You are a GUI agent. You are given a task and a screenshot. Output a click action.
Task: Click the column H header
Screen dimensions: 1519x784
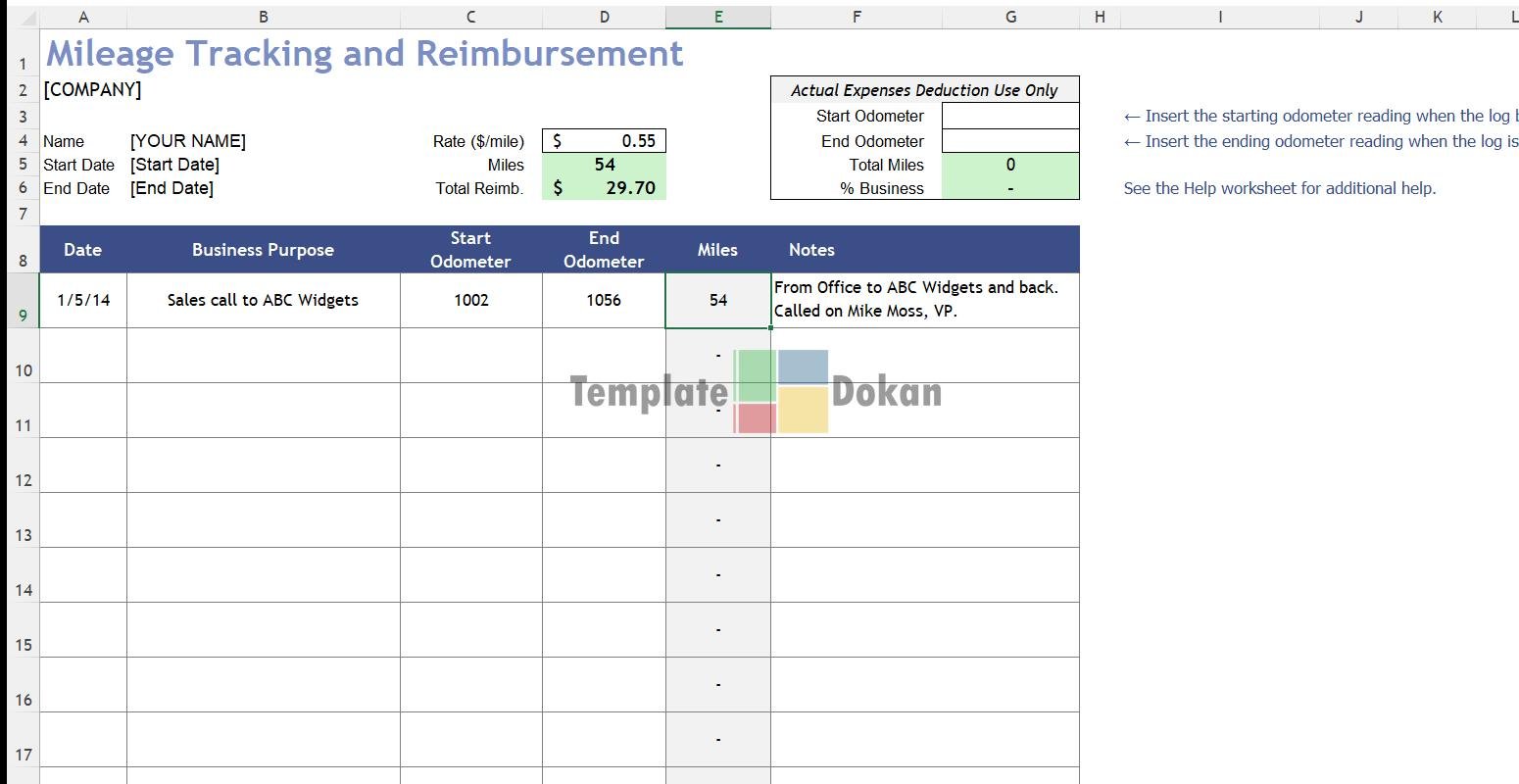coord(1100,17)
